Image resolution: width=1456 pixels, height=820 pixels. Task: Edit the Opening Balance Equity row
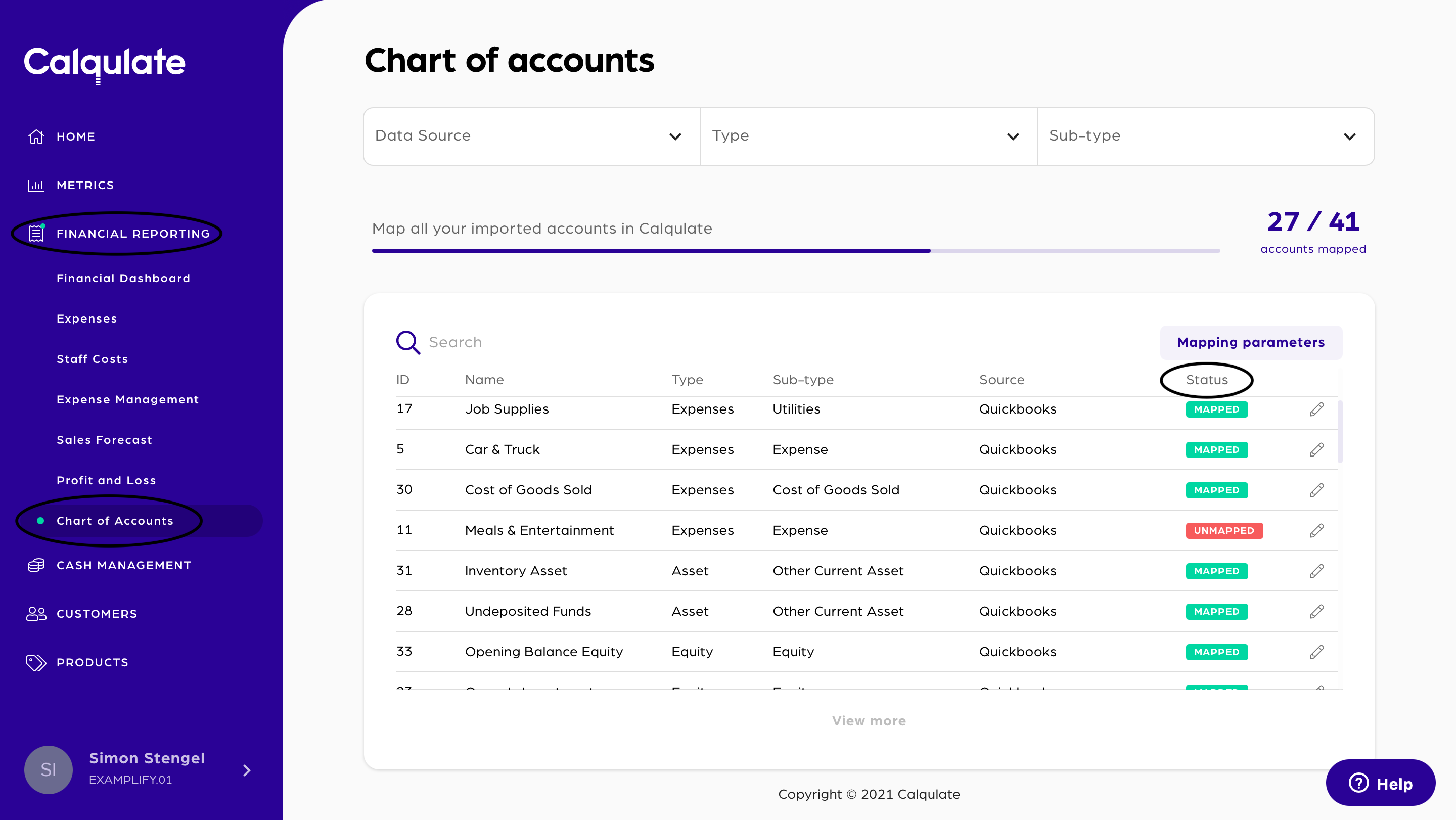(1316, 652)
